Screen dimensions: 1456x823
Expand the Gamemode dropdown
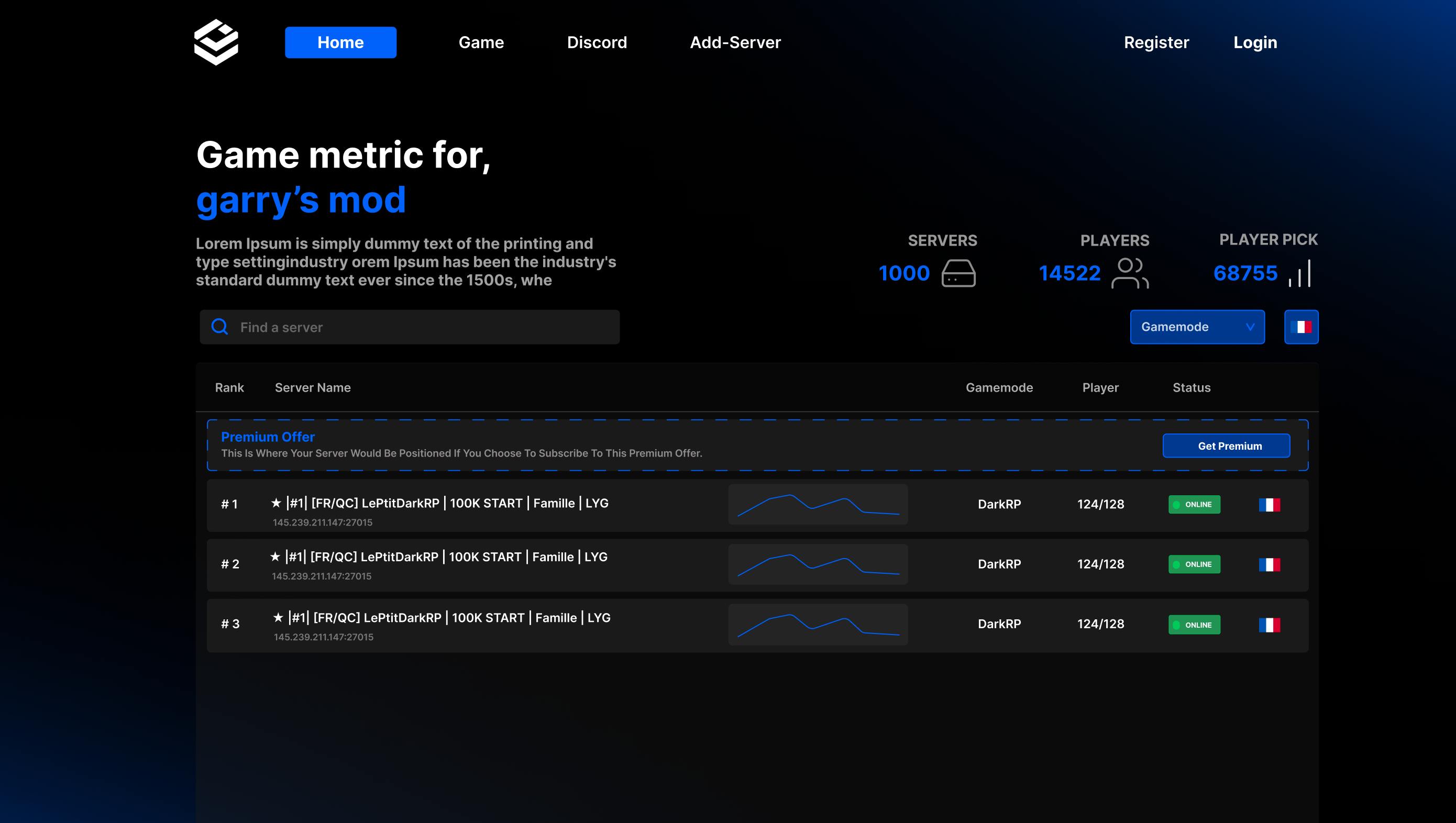pyautogui.click(x=1197, y=327)
